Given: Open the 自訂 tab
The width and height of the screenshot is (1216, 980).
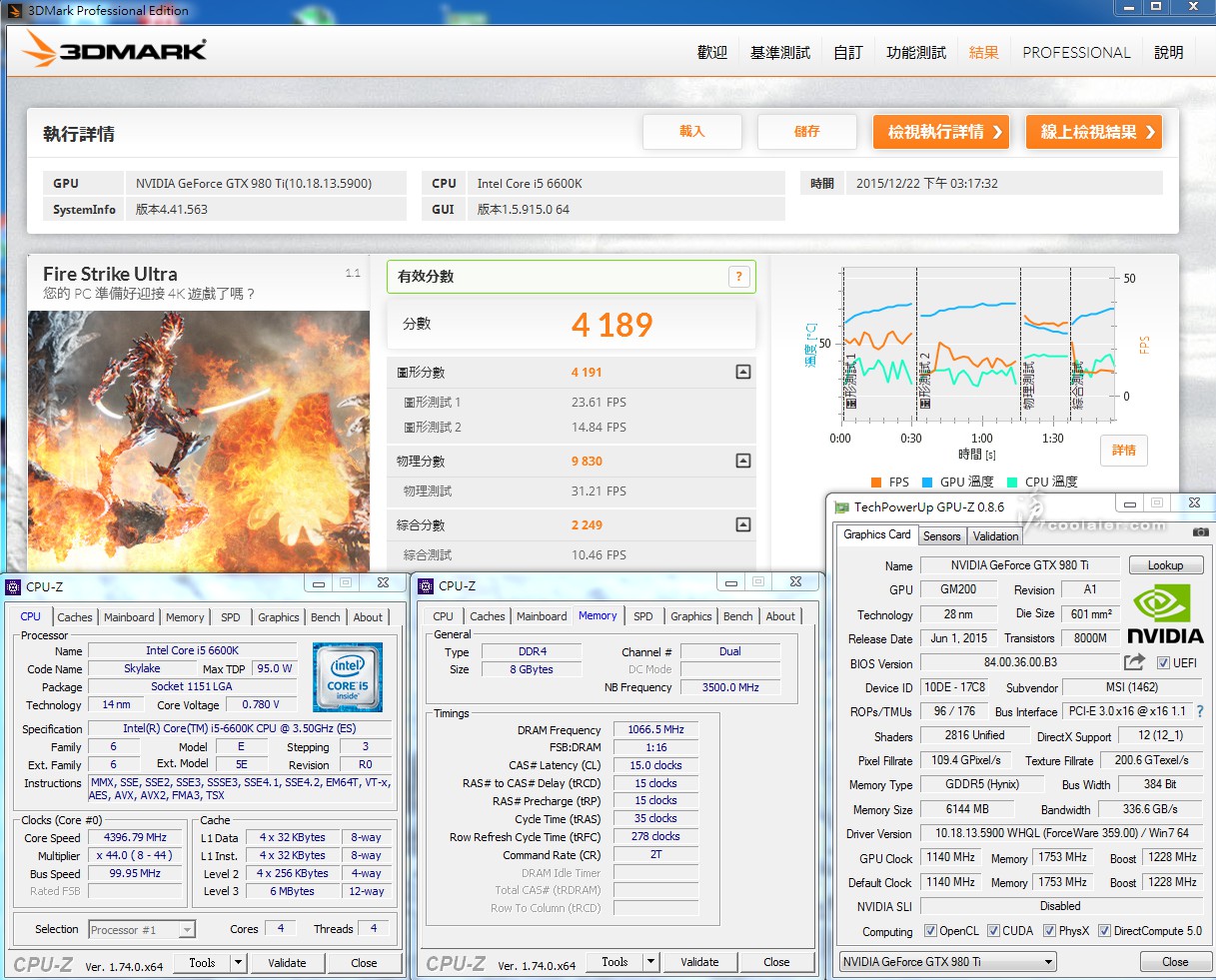Looking at the screenshot, I should [848, 52].
